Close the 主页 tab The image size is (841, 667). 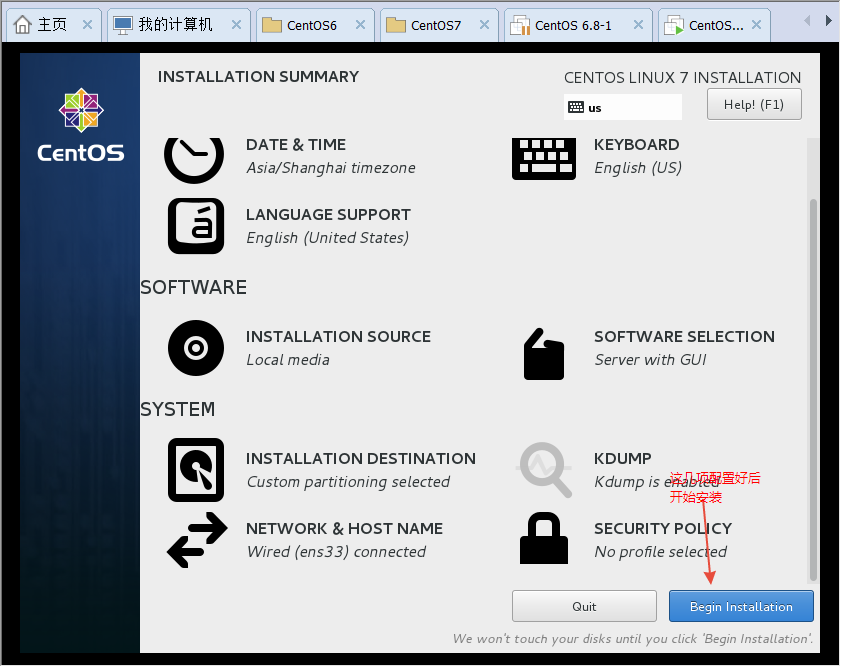(x=87, y=25)
